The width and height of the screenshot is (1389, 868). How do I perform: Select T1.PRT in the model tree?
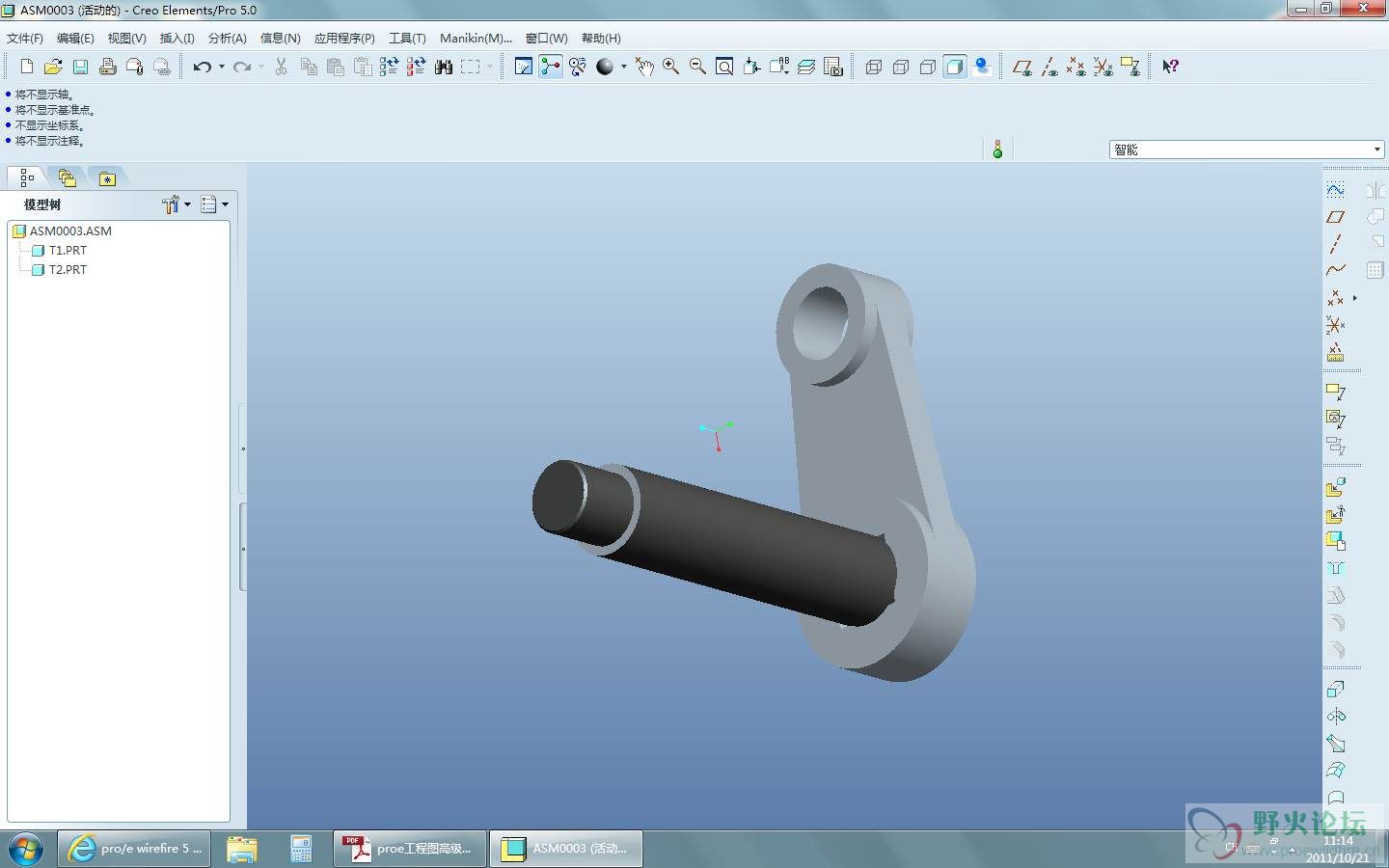(68, 251)
